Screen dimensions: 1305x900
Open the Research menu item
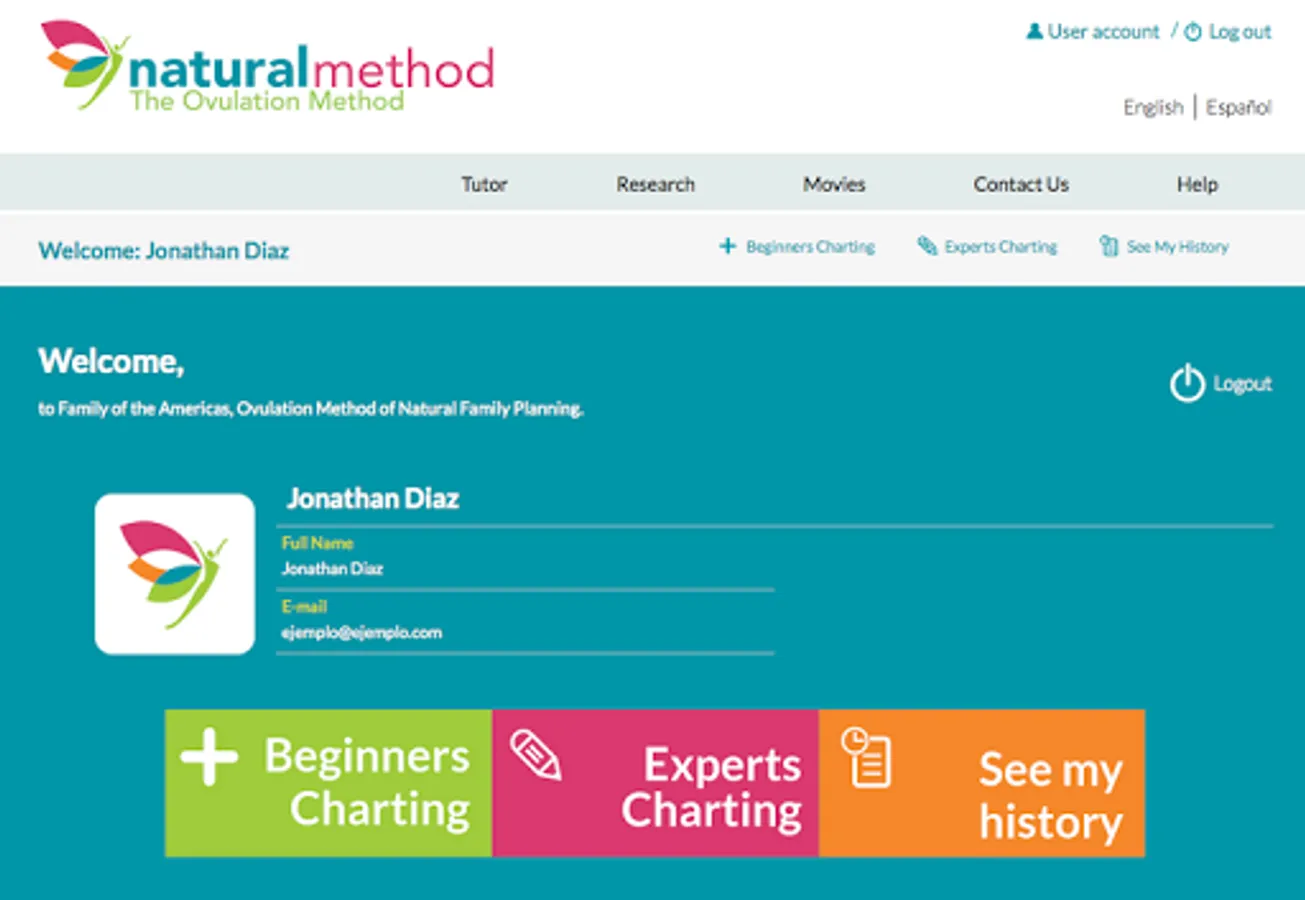point(655,184)
